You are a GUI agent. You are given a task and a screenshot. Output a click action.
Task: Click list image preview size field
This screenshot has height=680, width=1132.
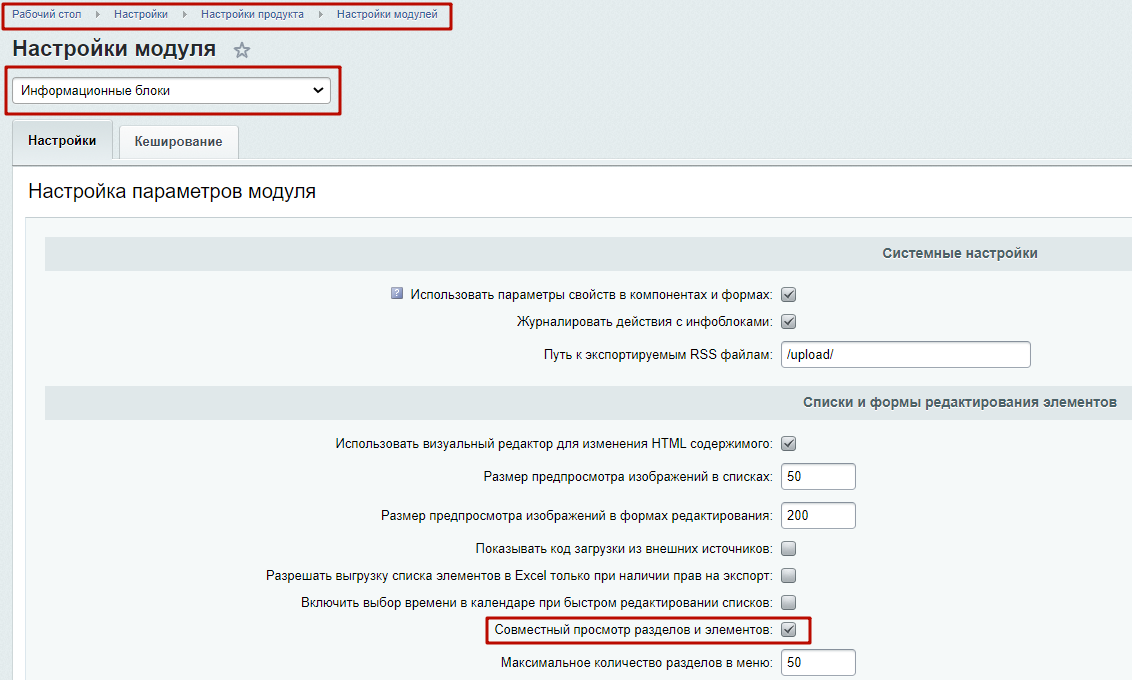pos(818,477)
